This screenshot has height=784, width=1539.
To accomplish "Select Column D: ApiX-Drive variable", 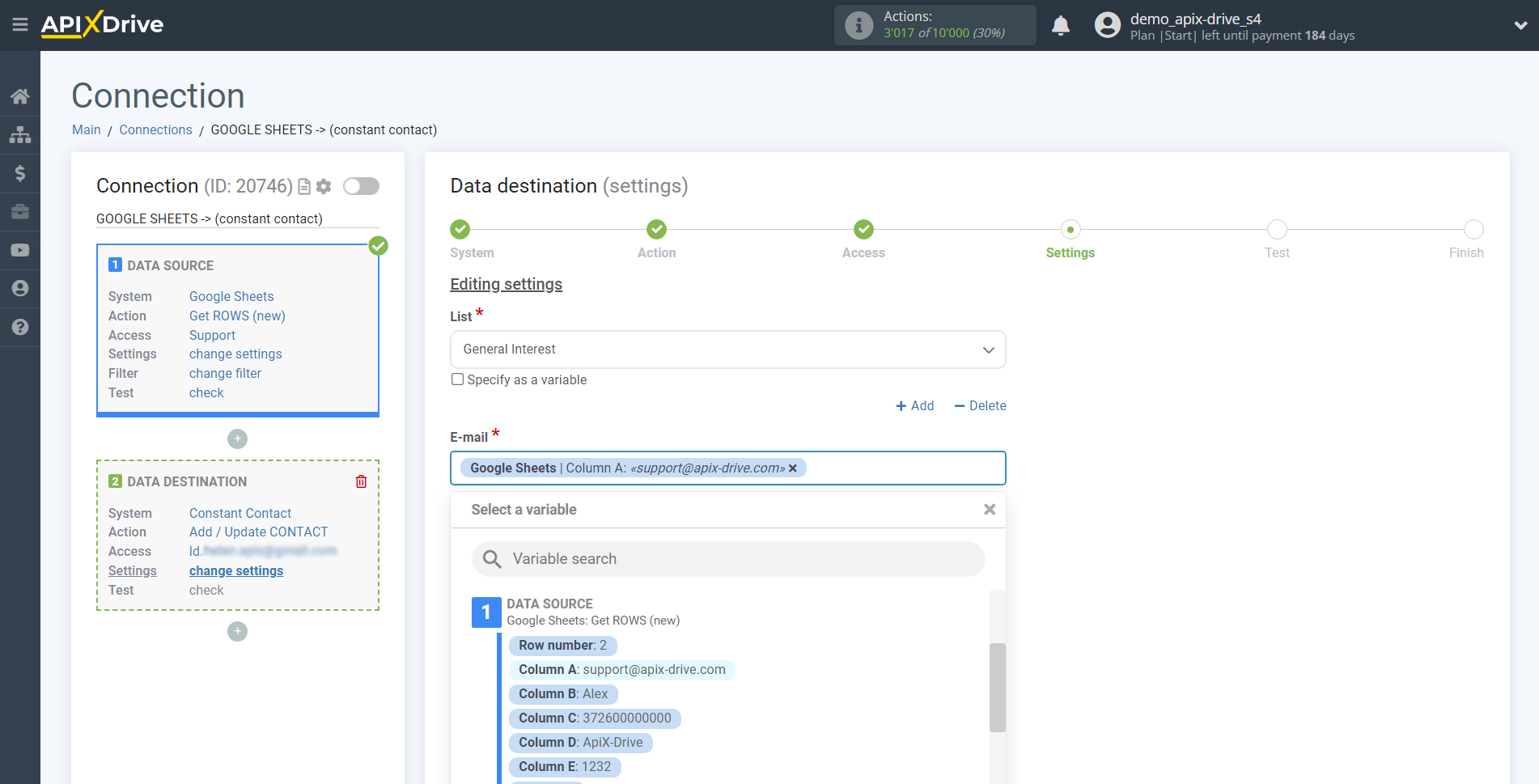I will click(580, 743).
